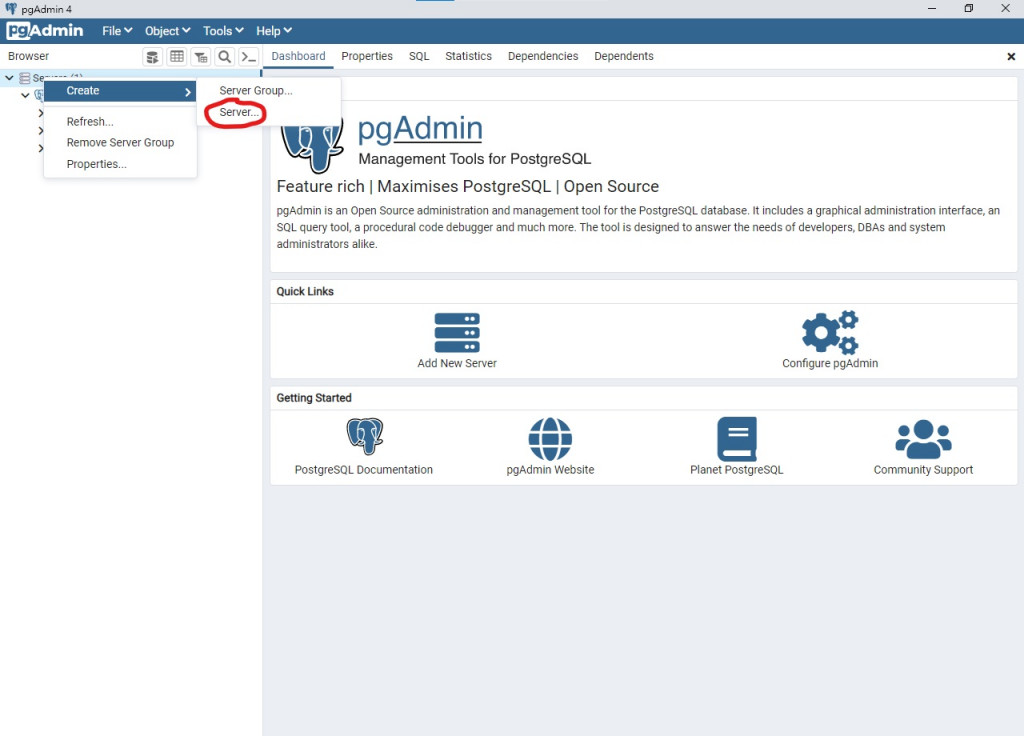
Task: Switch to the SQL tab
Action: click(x=419, y=56)
